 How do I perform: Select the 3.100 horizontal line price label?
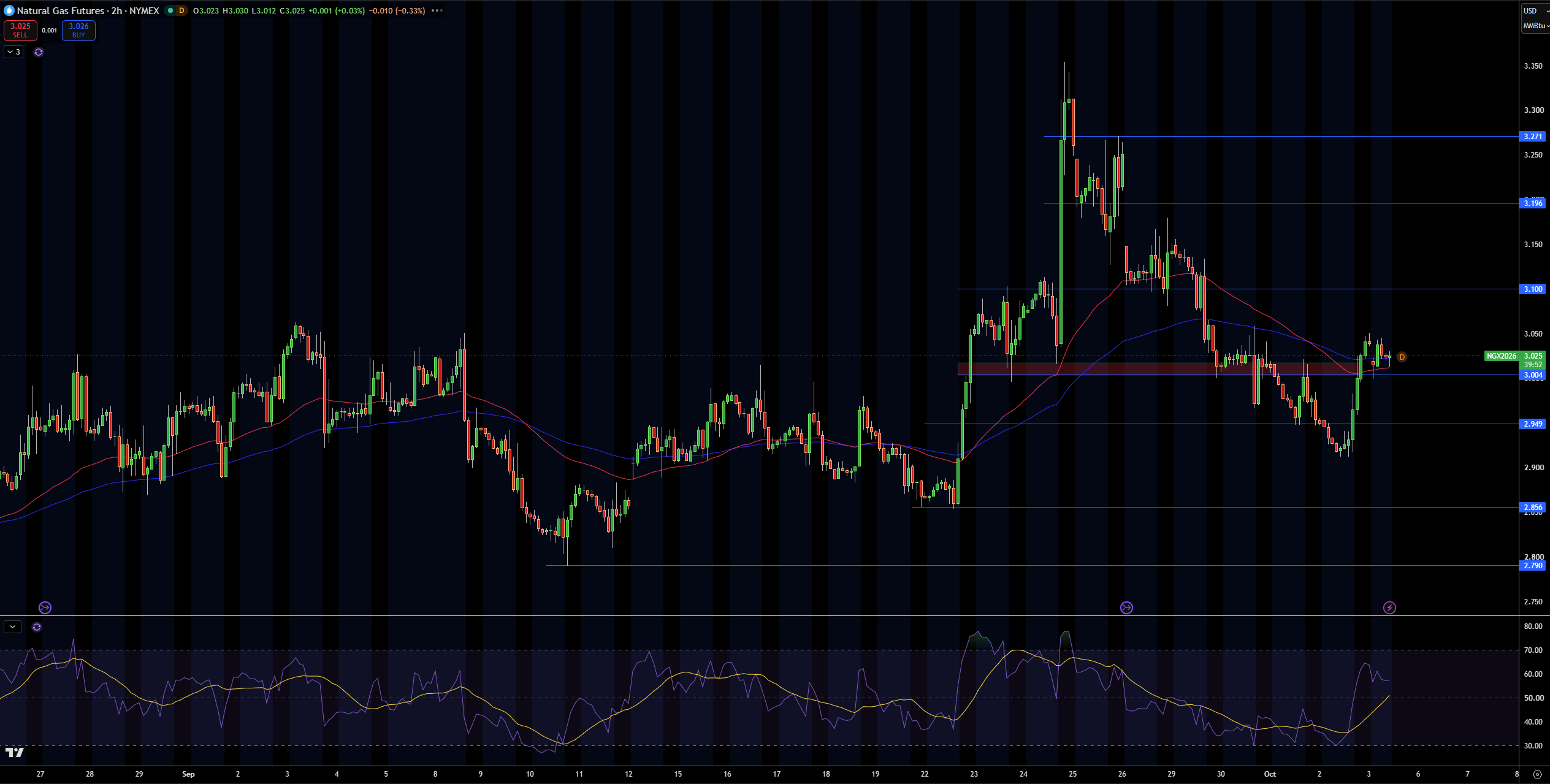click(1533, 289)
